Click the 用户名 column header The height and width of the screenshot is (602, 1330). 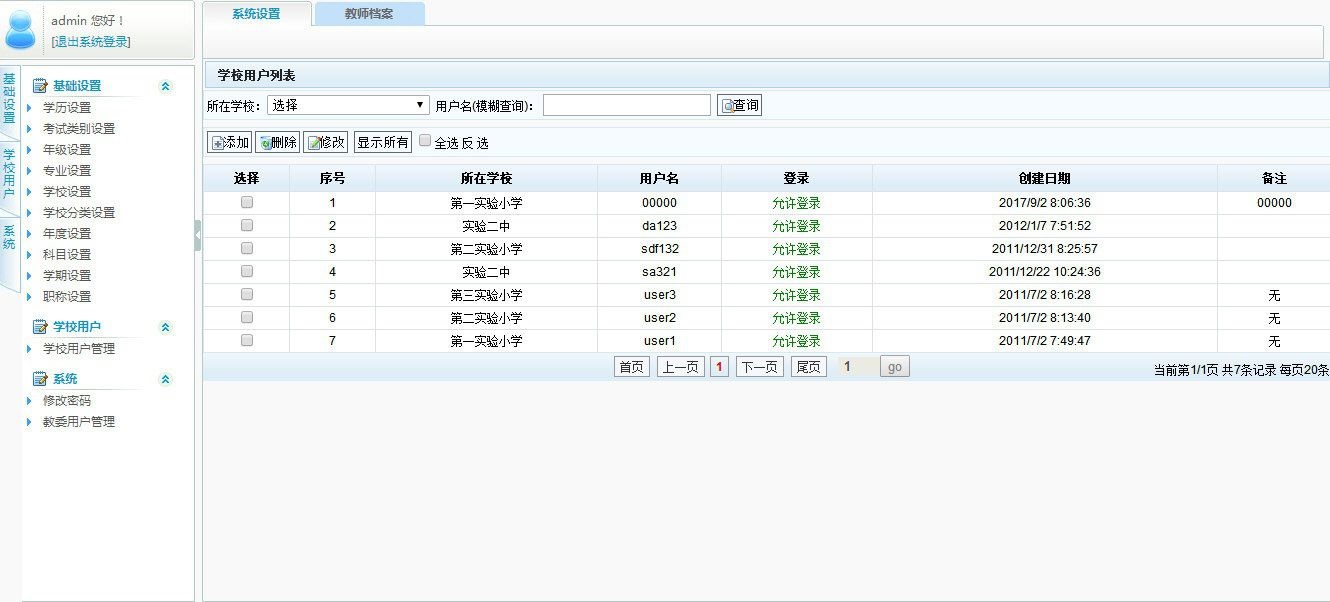click(x=660, y=179)
